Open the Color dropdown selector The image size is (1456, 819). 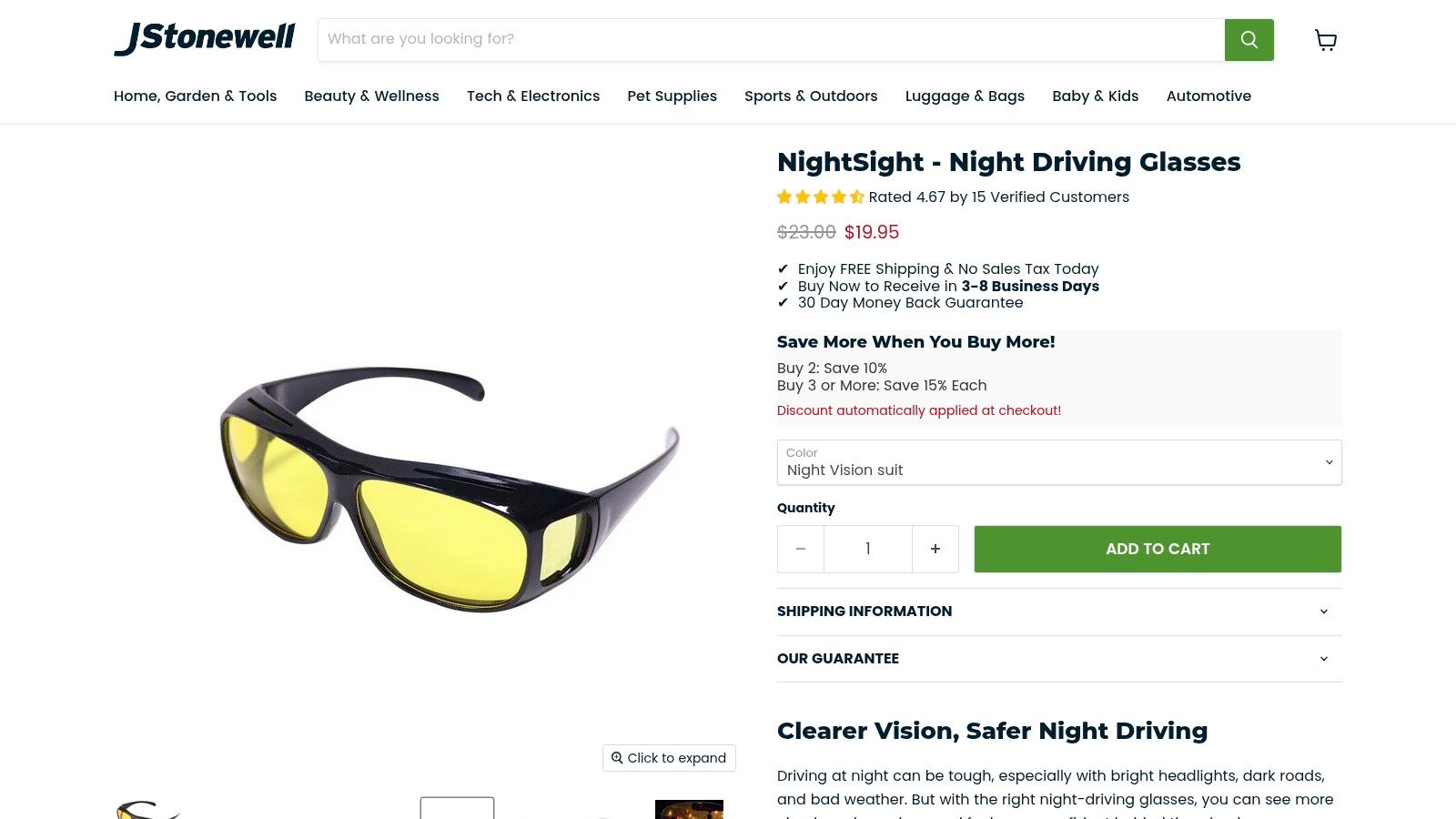1058,462
